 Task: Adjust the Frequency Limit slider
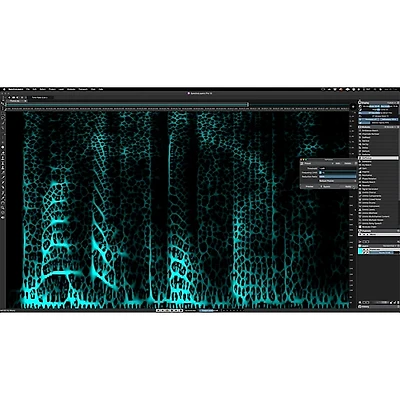click(337, 172)
